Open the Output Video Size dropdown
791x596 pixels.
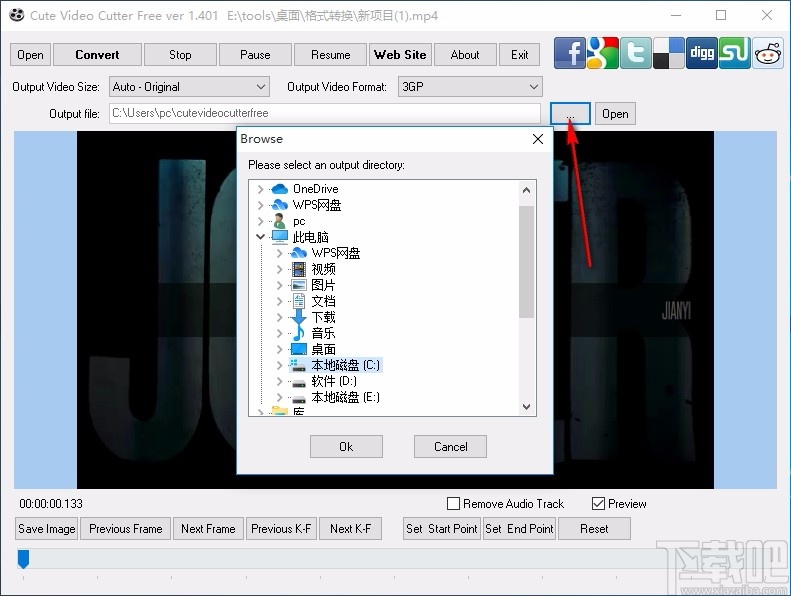pos(189,87)
